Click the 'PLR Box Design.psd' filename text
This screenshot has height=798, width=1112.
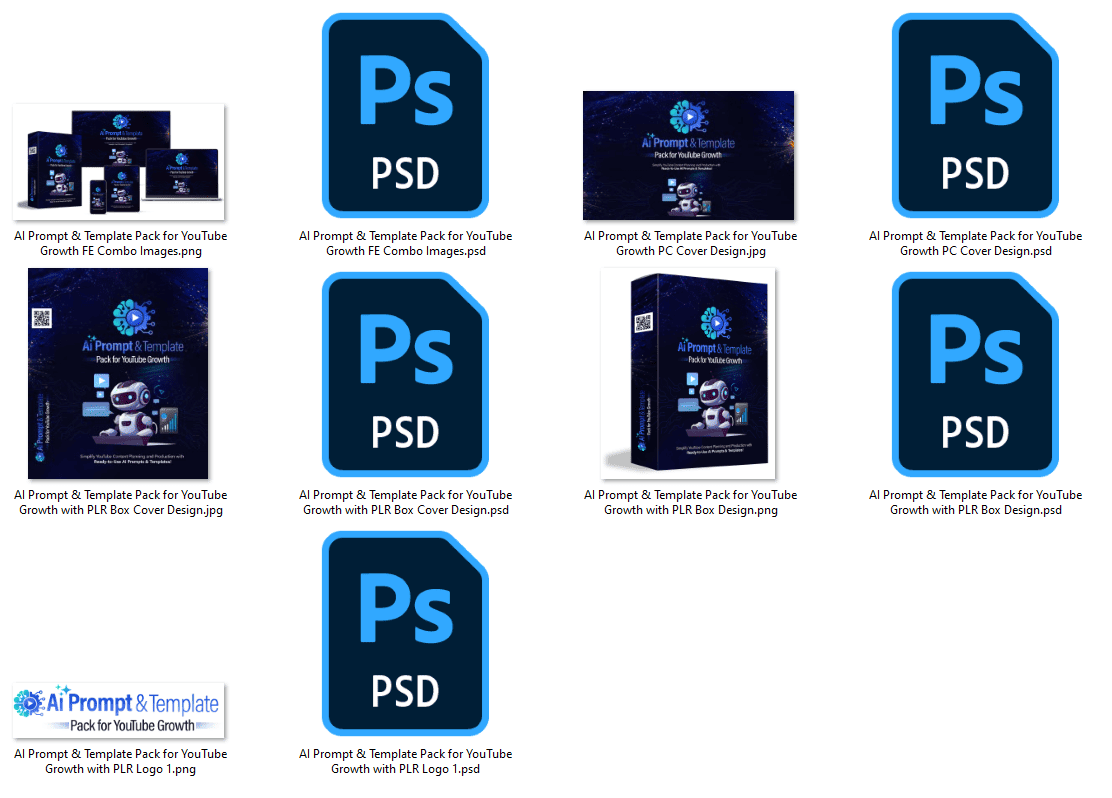click(975, 503)
